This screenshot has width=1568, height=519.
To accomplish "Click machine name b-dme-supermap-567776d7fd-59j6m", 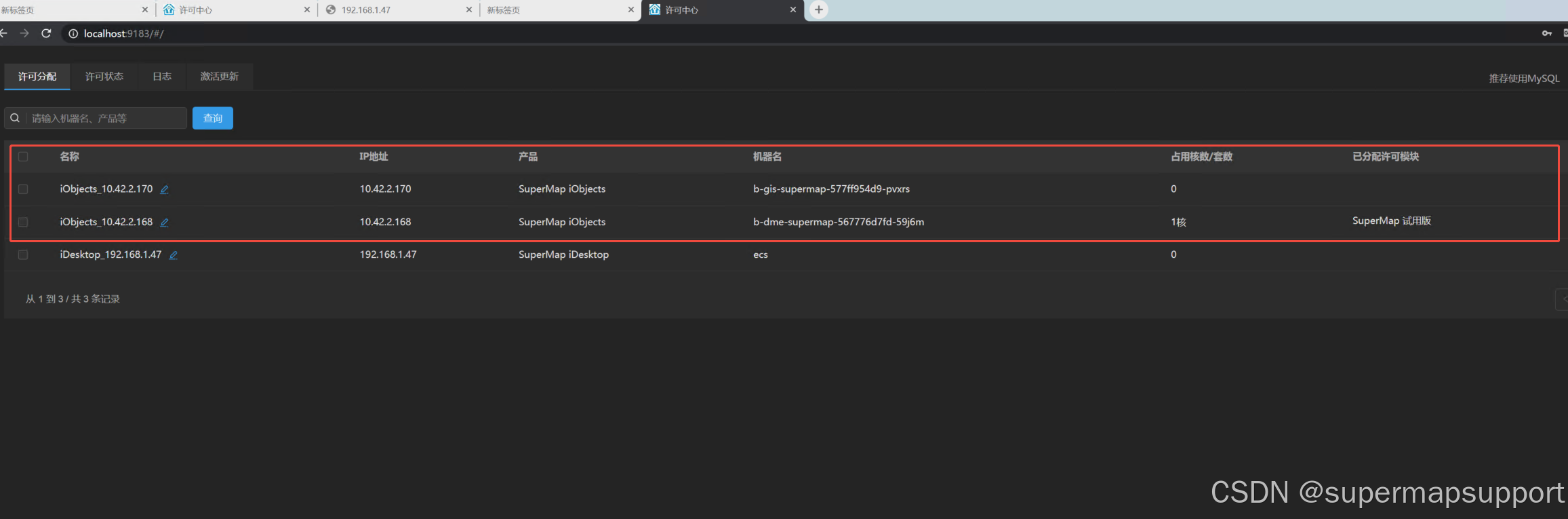I will [839, 222].
